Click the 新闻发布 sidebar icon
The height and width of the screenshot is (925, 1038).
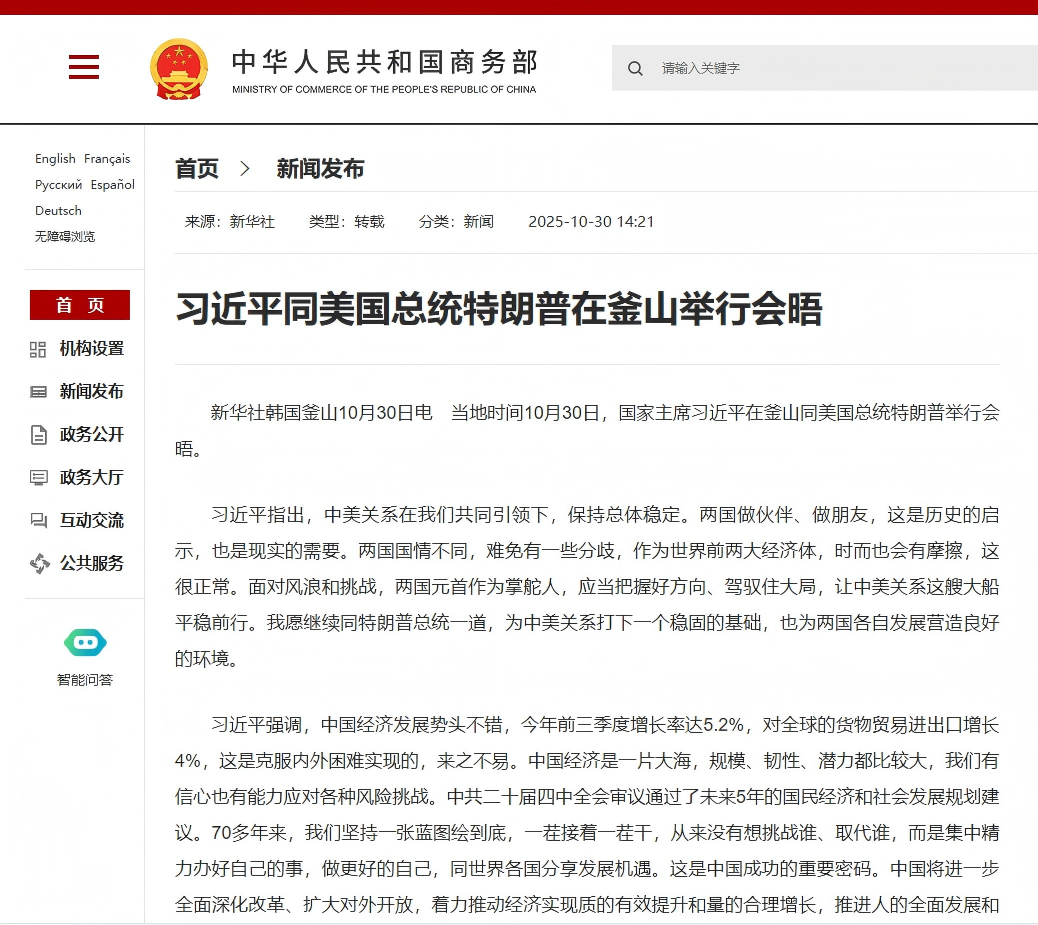[x=38, y=392]
